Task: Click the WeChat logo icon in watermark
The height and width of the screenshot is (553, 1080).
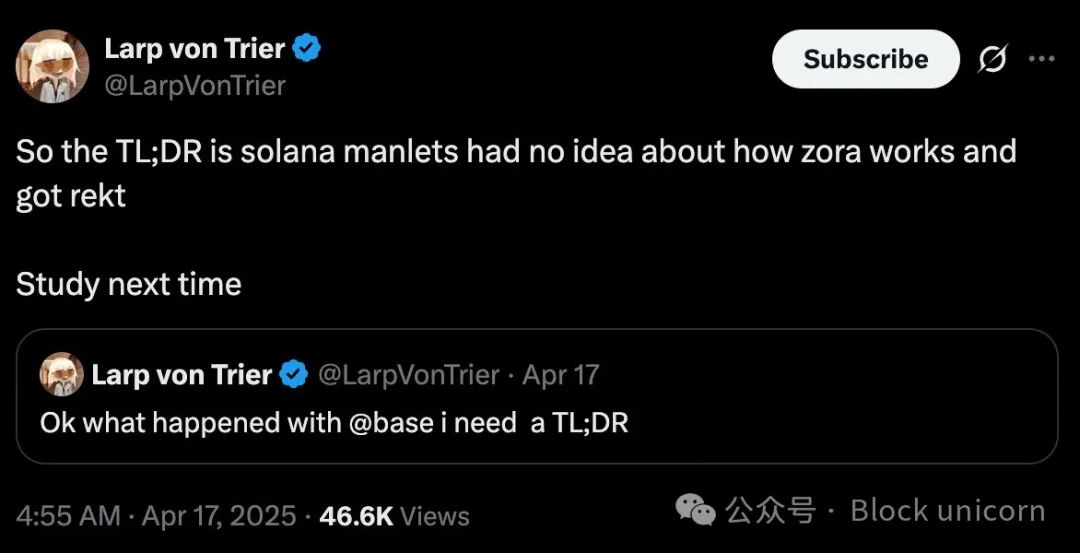Action: [695, 510]
